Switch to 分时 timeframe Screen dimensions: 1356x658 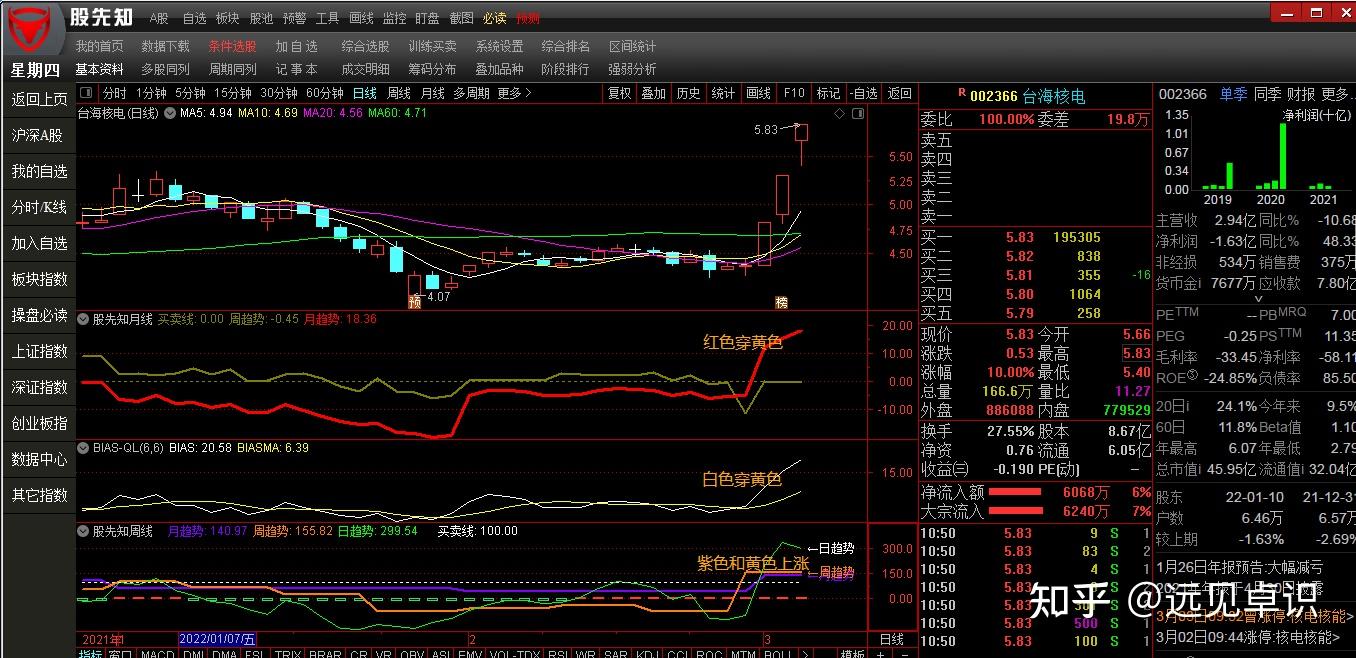click(x=115, y=93)
